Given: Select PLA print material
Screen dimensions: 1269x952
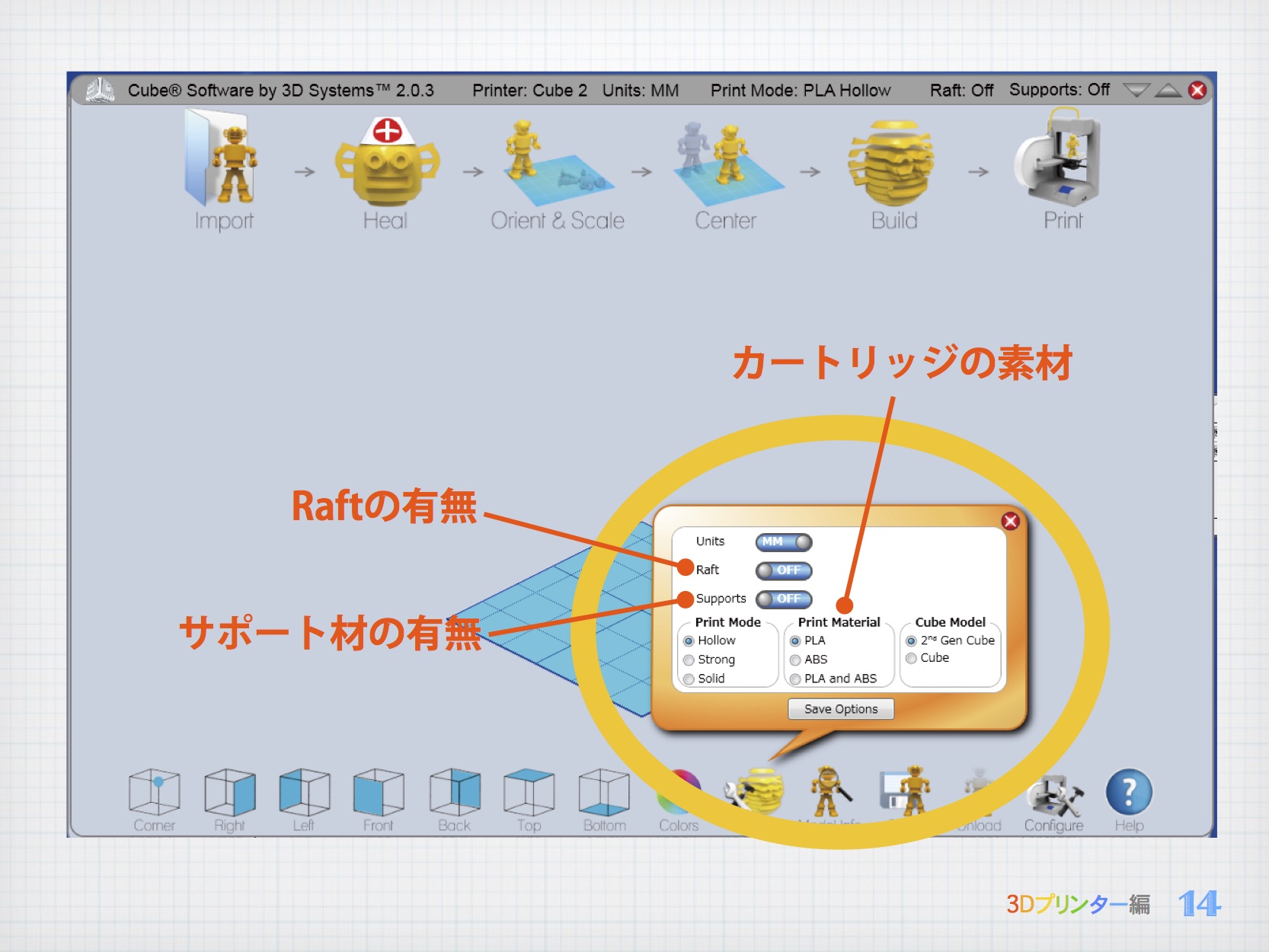Looking at the screenshot, I should pyautogui.click(x=795, y=641).
